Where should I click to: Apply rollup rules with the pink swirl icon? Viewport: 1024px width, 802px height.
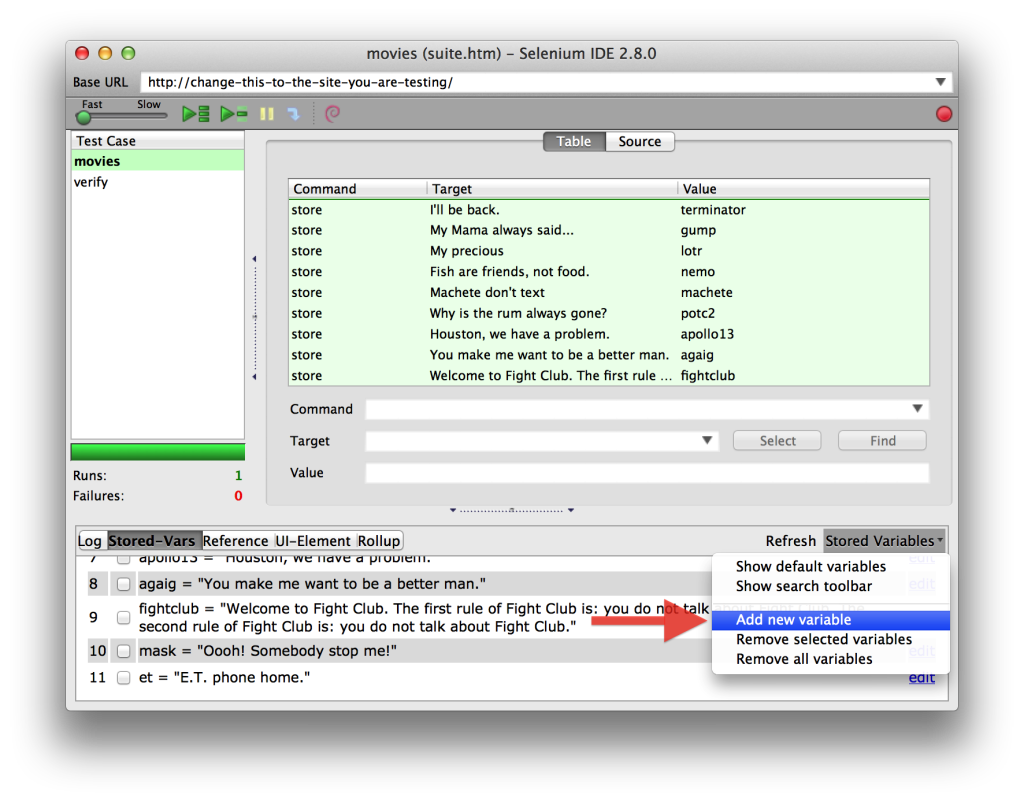pyautogui.click(x=332, y=114)
